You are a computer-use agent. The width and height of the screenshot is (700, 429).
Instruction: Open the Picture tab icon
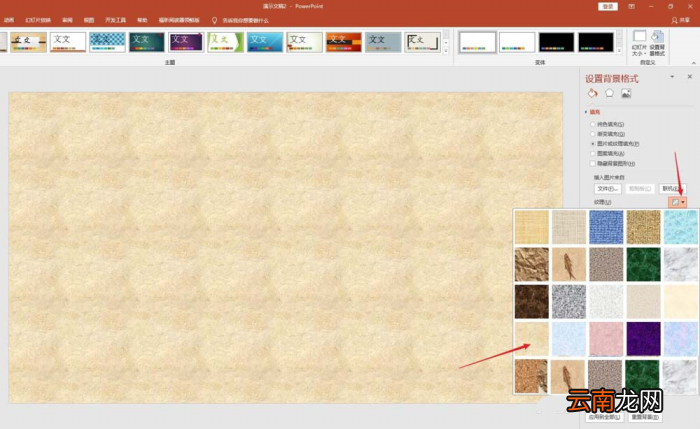point(626,94)
